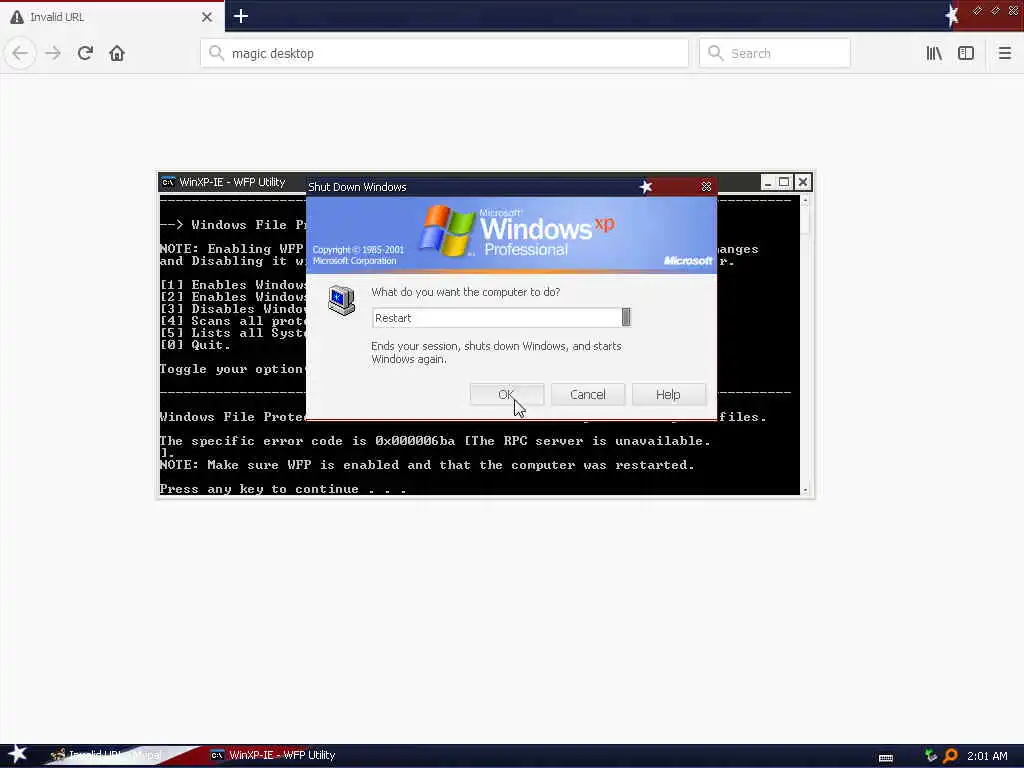Screen dimensions: 1024x768
Task: Open the browser home page icon
Action: (x=117, y=53)
